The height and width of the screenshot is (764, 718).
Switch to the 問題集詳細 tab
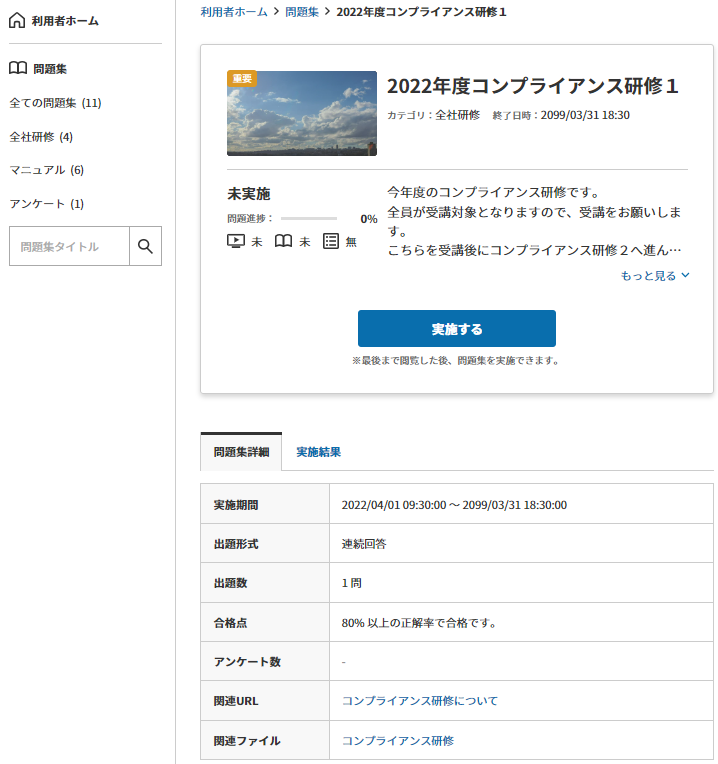(x=241, y=452)
